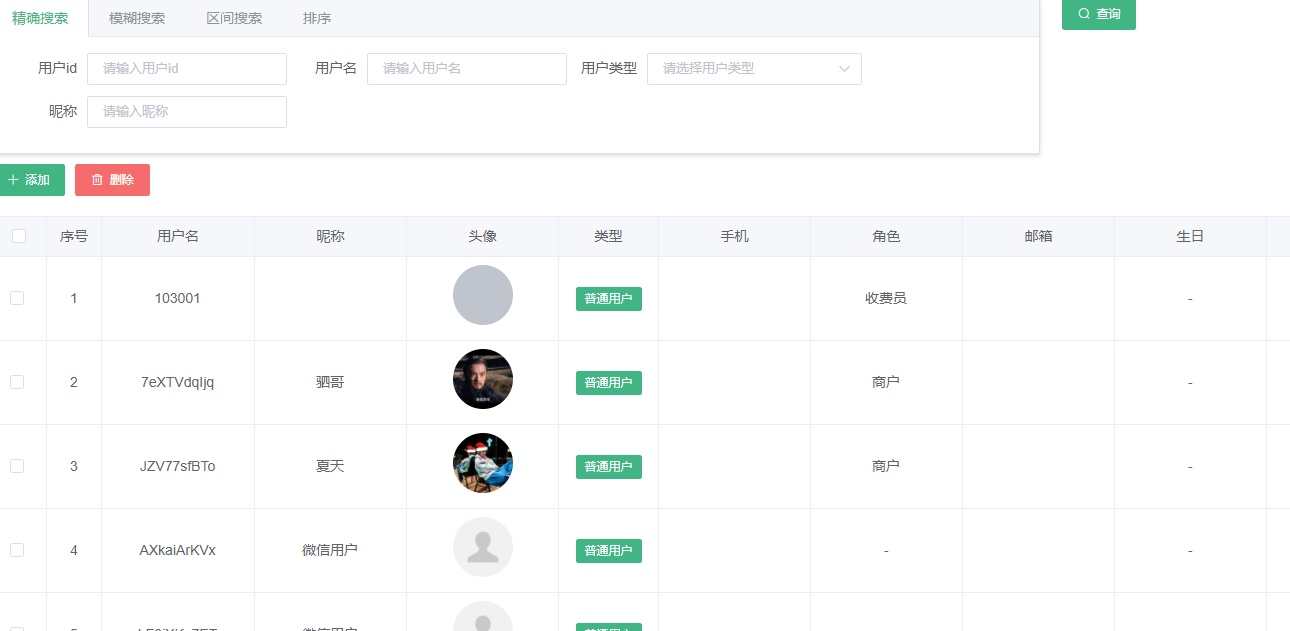Click the nickname cell 驷哥
Screen dimensions: 1290x631
click(x=331, y=382)
